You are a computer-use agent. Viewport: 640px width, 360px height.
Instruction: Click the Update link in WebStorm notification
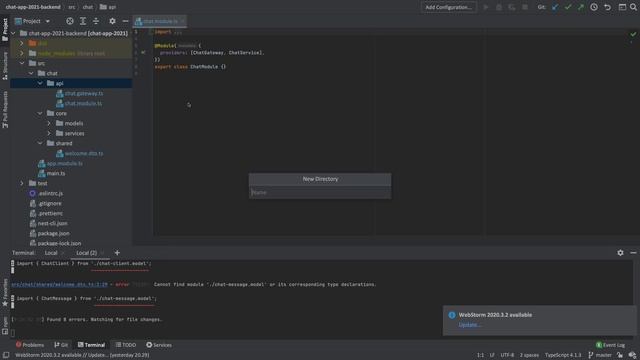469,325
